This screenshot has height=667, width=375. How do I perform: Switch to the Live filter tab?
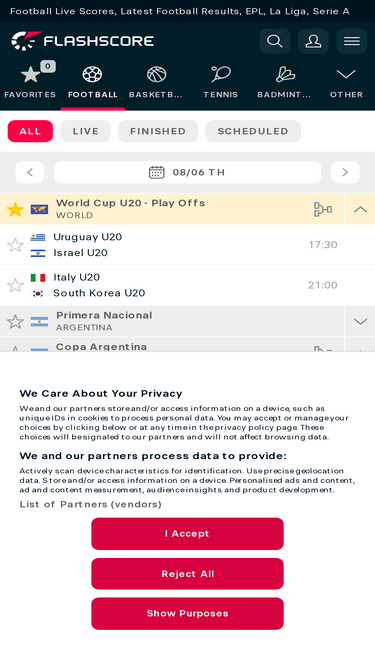(x=85, y=131)
